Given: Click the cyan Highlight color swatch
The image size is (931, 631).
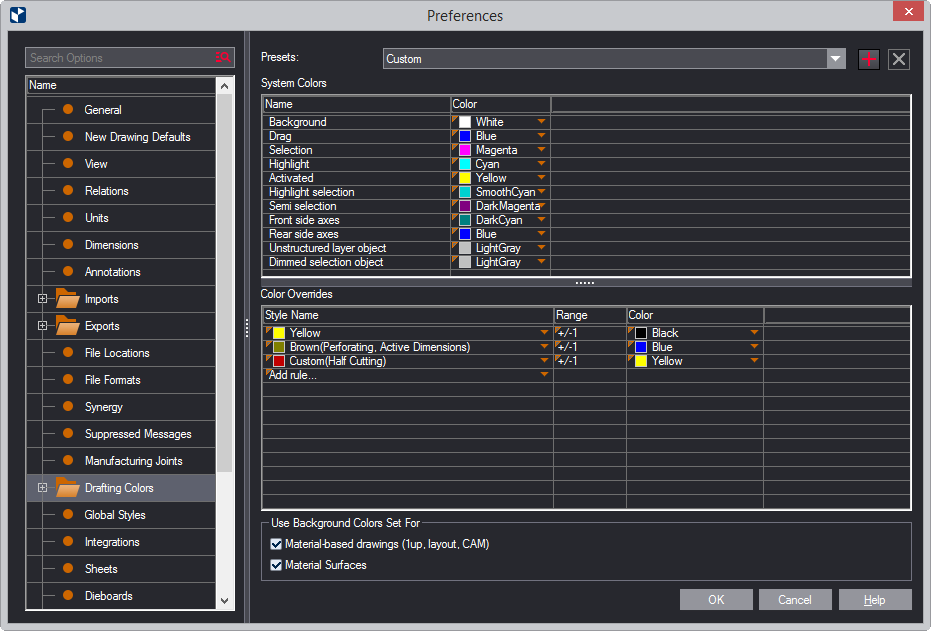Looking at the screenshot, I should coord(465,164).
